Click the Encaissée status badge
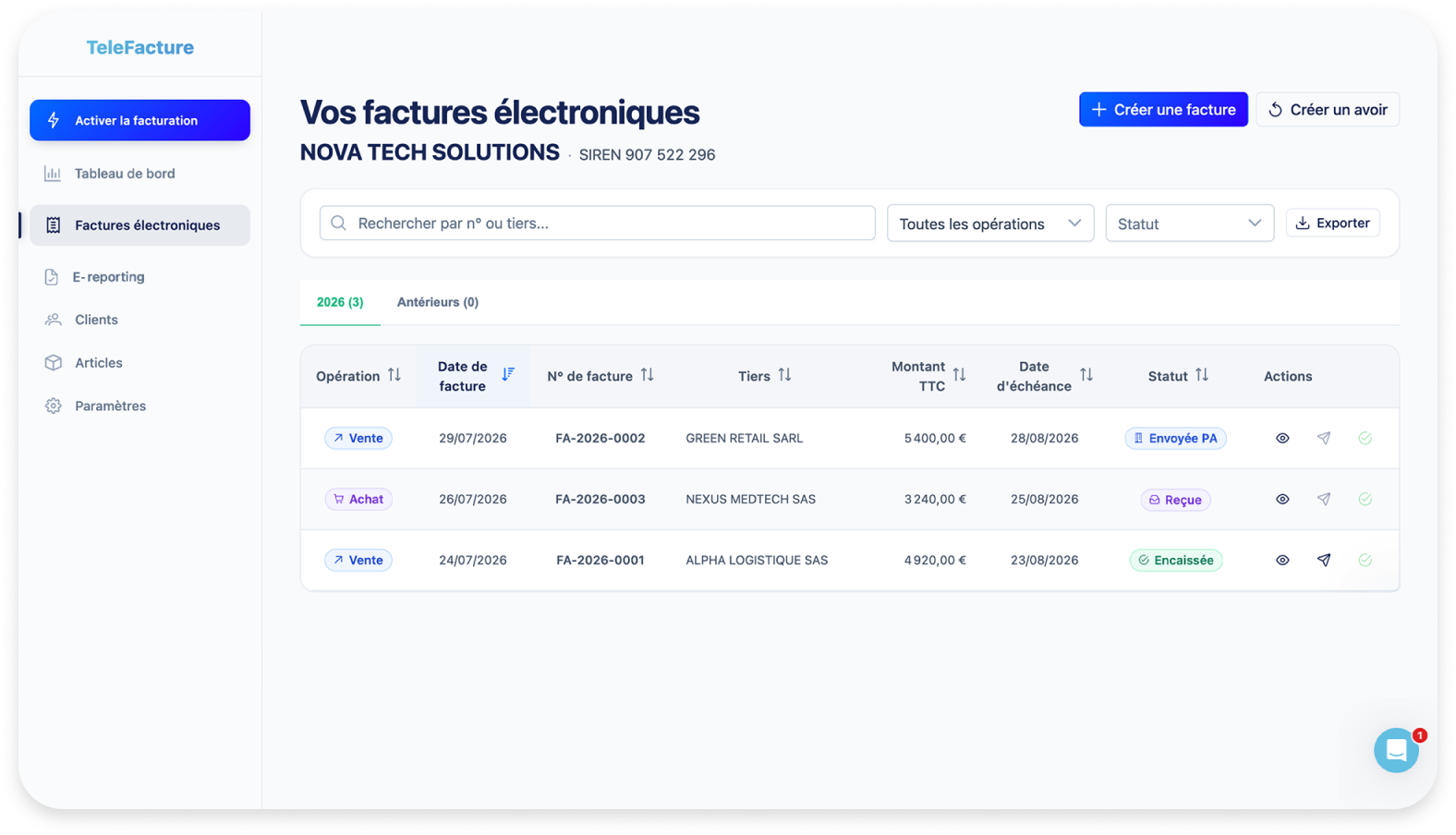 click(x=1176, y=560)
